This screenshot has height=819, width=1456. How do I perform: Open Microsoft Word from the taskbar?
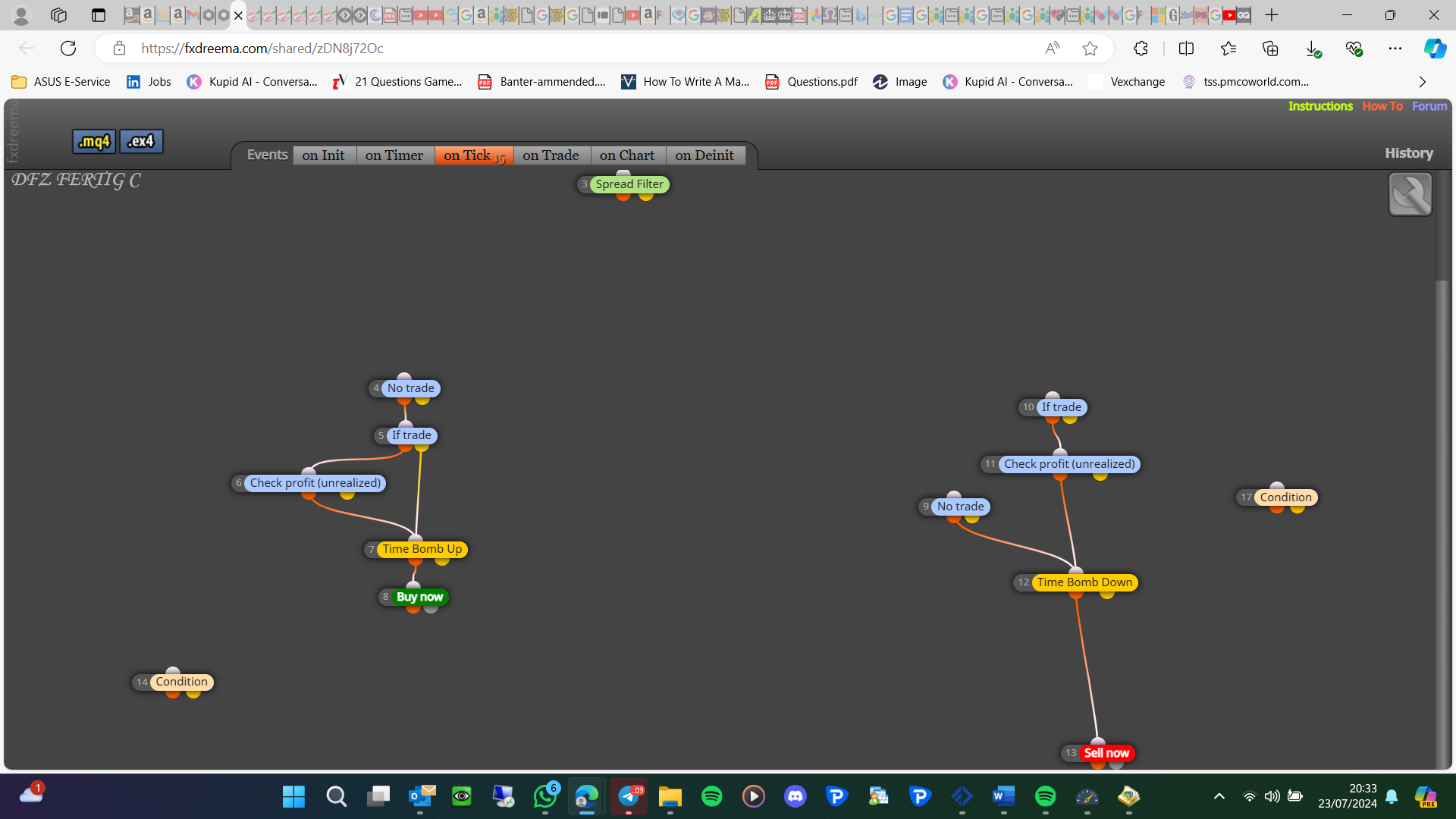pos(1004,796)
